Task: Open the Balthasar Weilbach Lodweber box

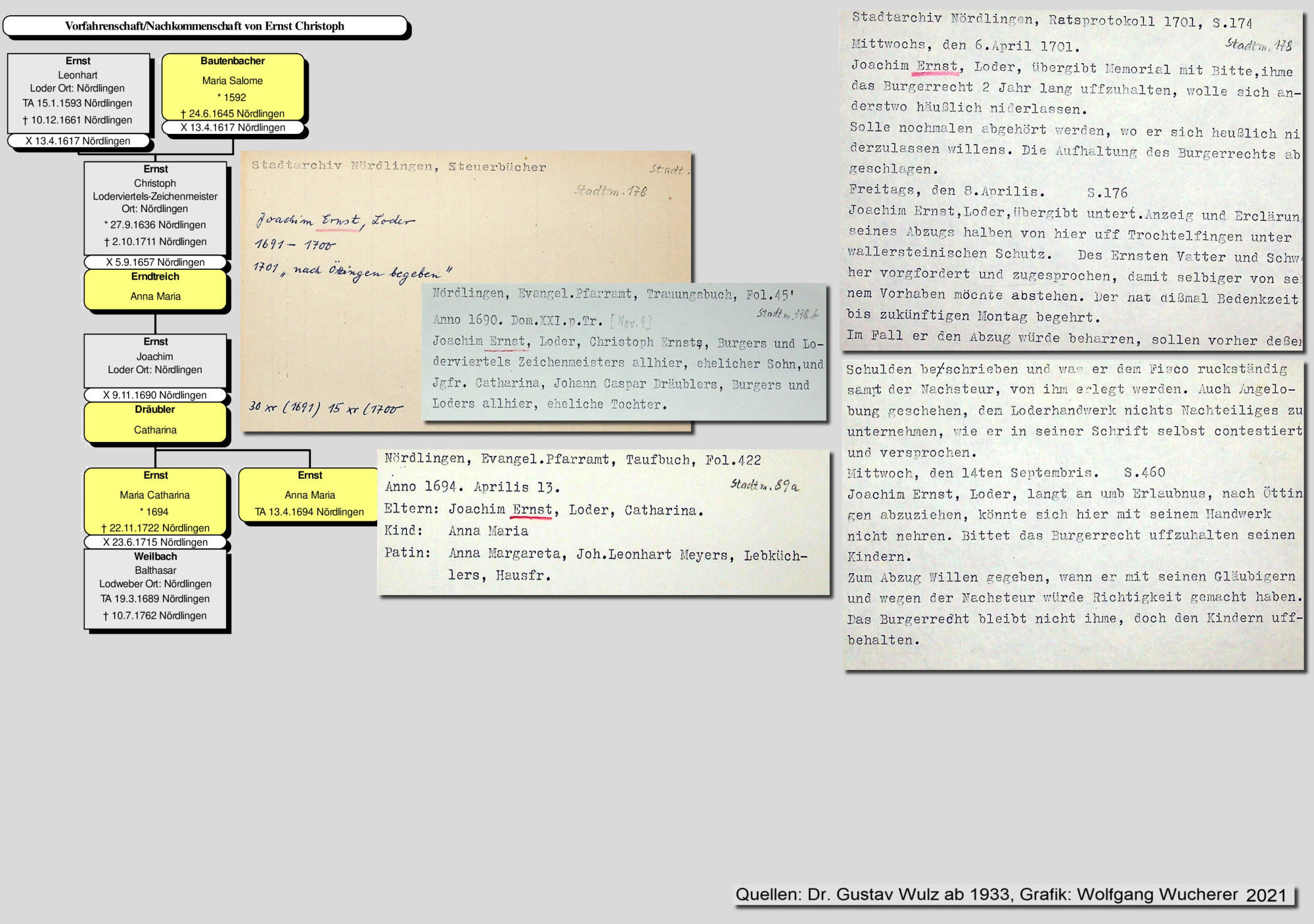Action: [x=155, y=588]
